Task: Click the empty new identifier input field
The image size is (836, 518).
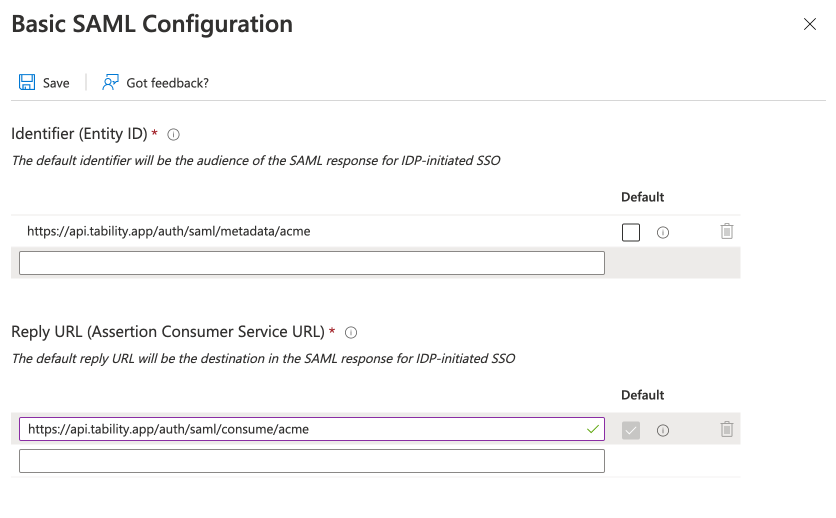Action: pos(312,263)
